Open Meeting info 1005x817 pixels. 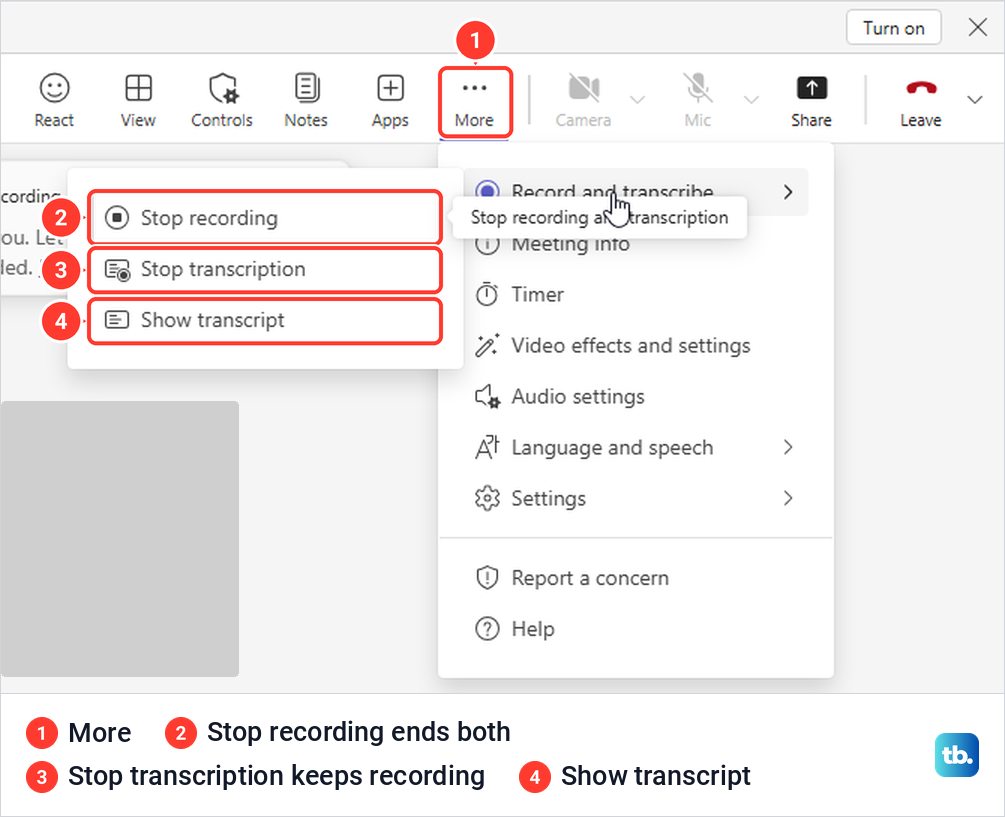coord(635,243)
